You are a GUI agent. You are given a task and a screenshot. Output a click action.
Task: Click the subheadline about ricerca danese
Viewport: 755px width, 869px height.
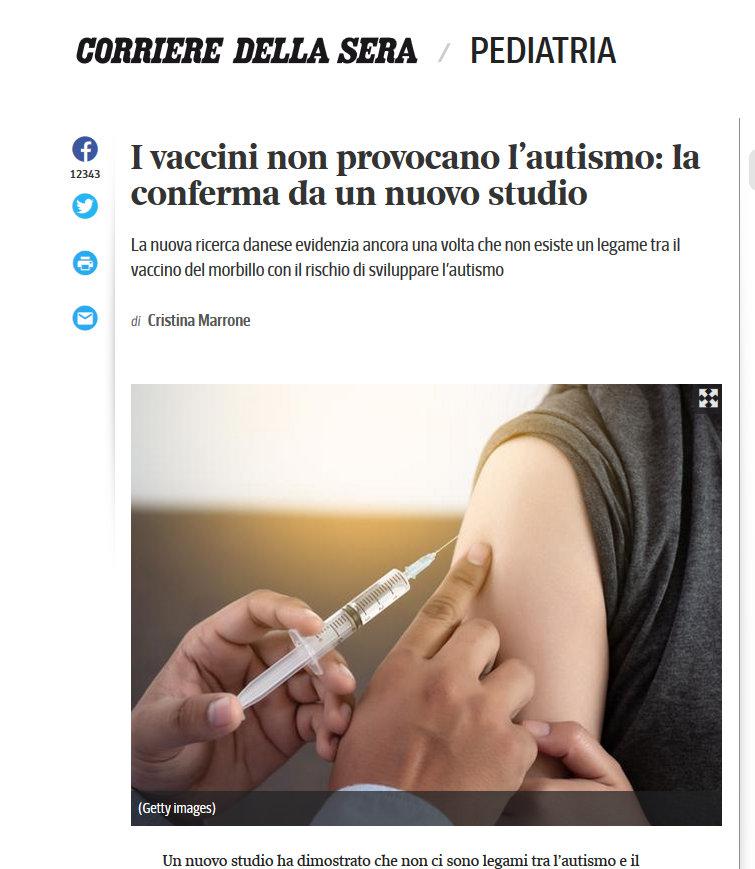point(405,257)
